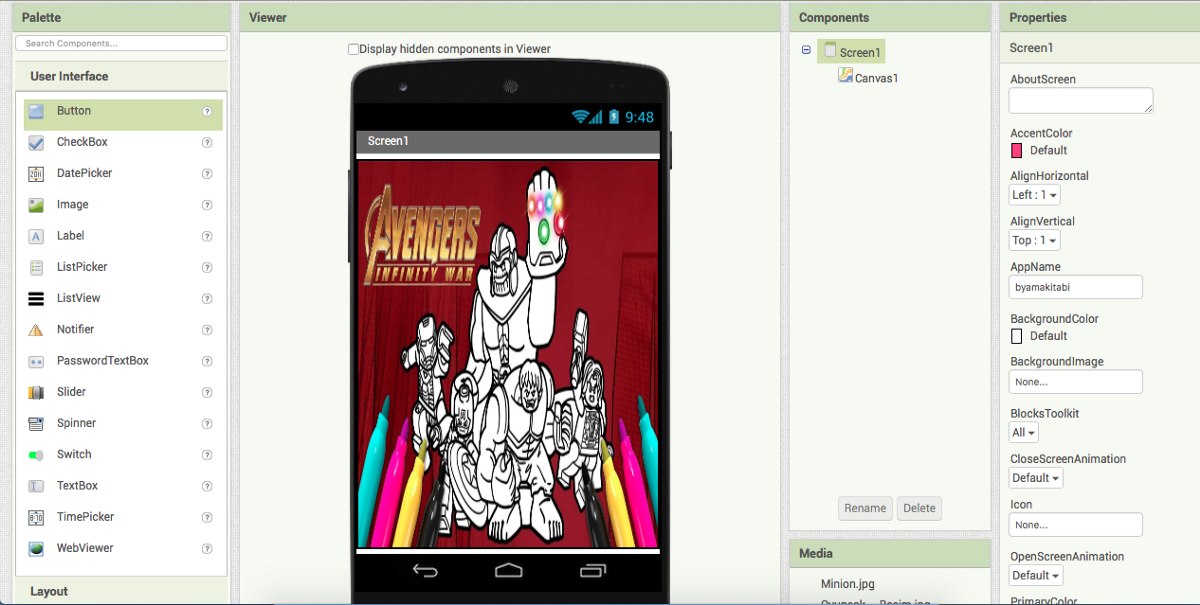The image size is (1200, 605).
Task: Select the Image component icon
Action: (x=36, y=205)
